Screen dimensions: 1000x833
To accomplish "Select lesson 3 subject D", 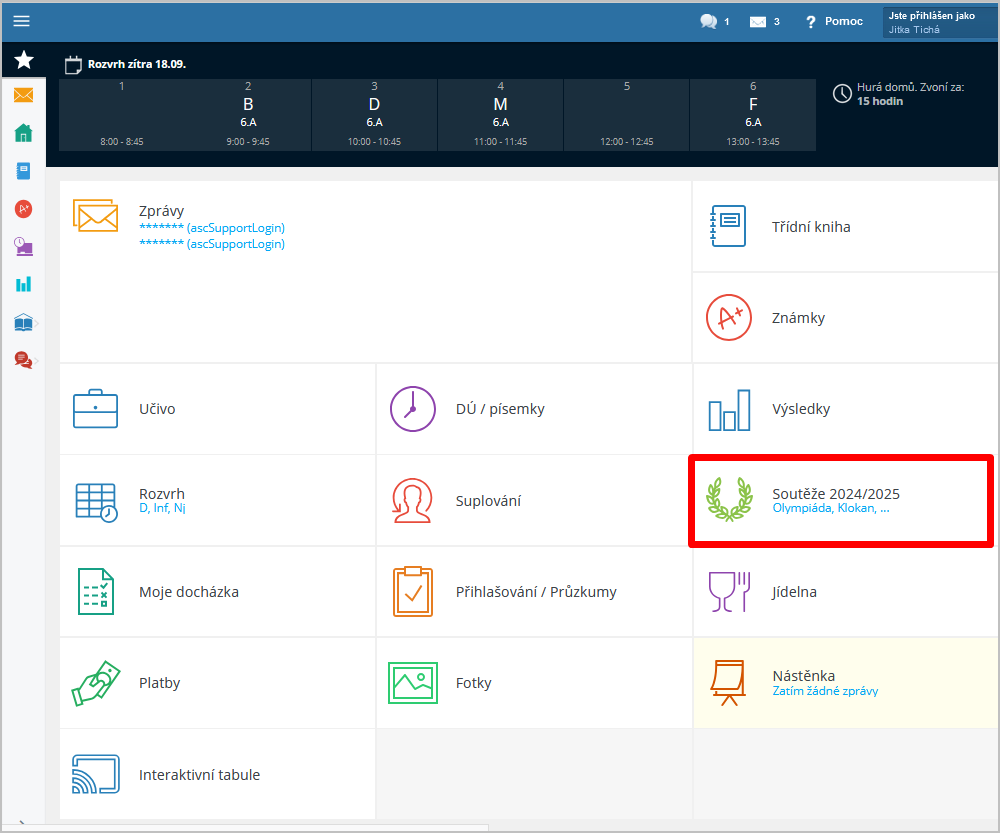I will click(374, 115).
